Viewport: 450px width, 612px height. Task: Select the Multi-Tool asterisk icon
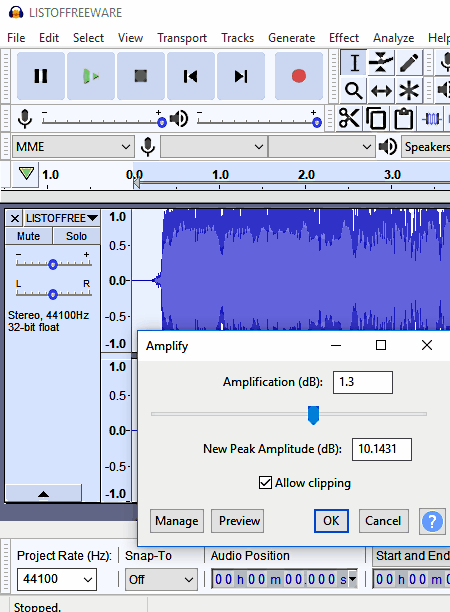pyautogui.click(x=409, y=91)
